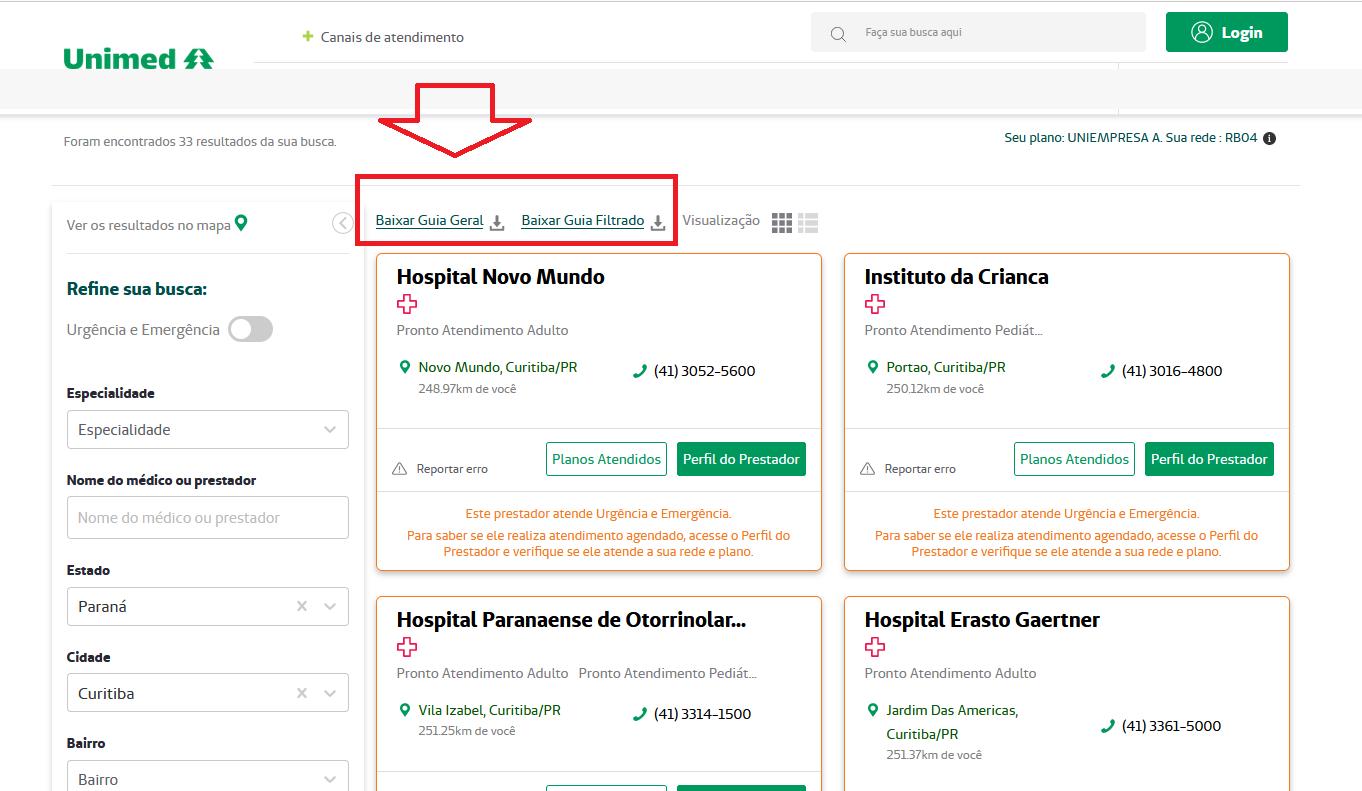Screen dimensions: 1362x791
Task: Click the 33 resultados found message
Action: pyautogui.click(x=200, y=142)
